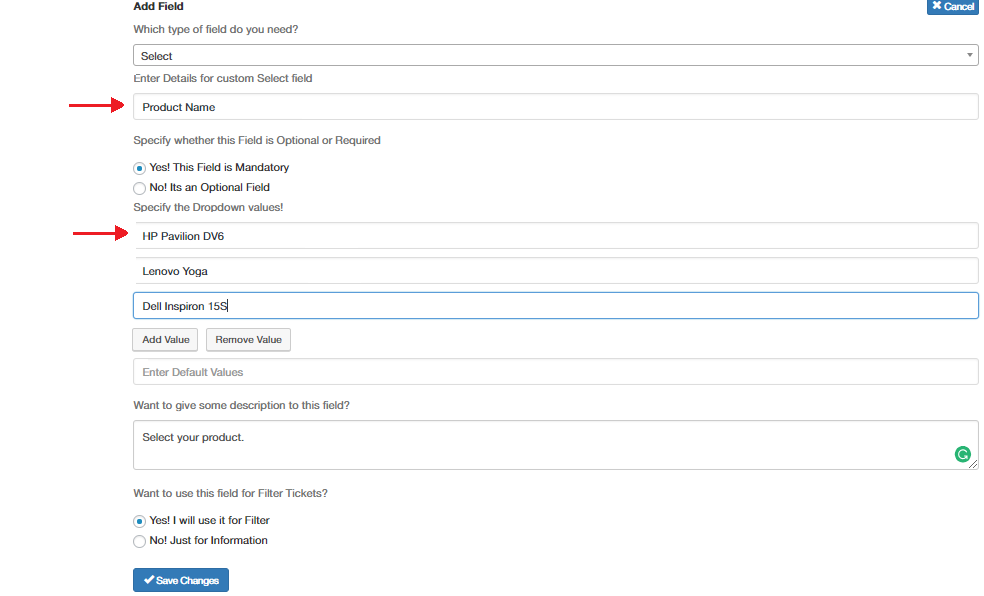Click the Add Value button

click(165, 339)
